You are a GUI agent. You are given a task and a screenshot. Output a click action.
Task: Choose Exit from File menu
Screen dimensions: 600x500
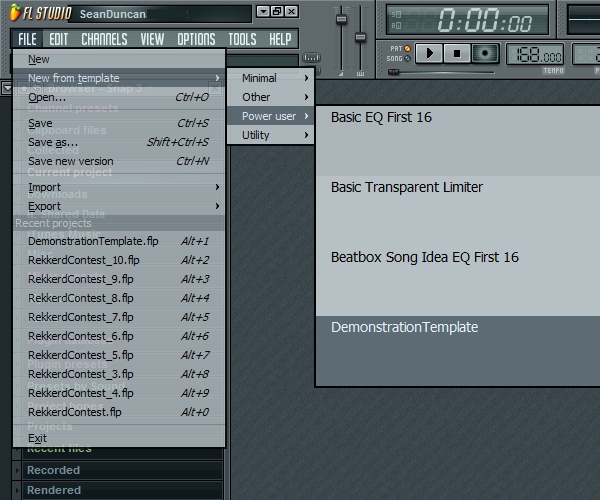tap(119, 438)
